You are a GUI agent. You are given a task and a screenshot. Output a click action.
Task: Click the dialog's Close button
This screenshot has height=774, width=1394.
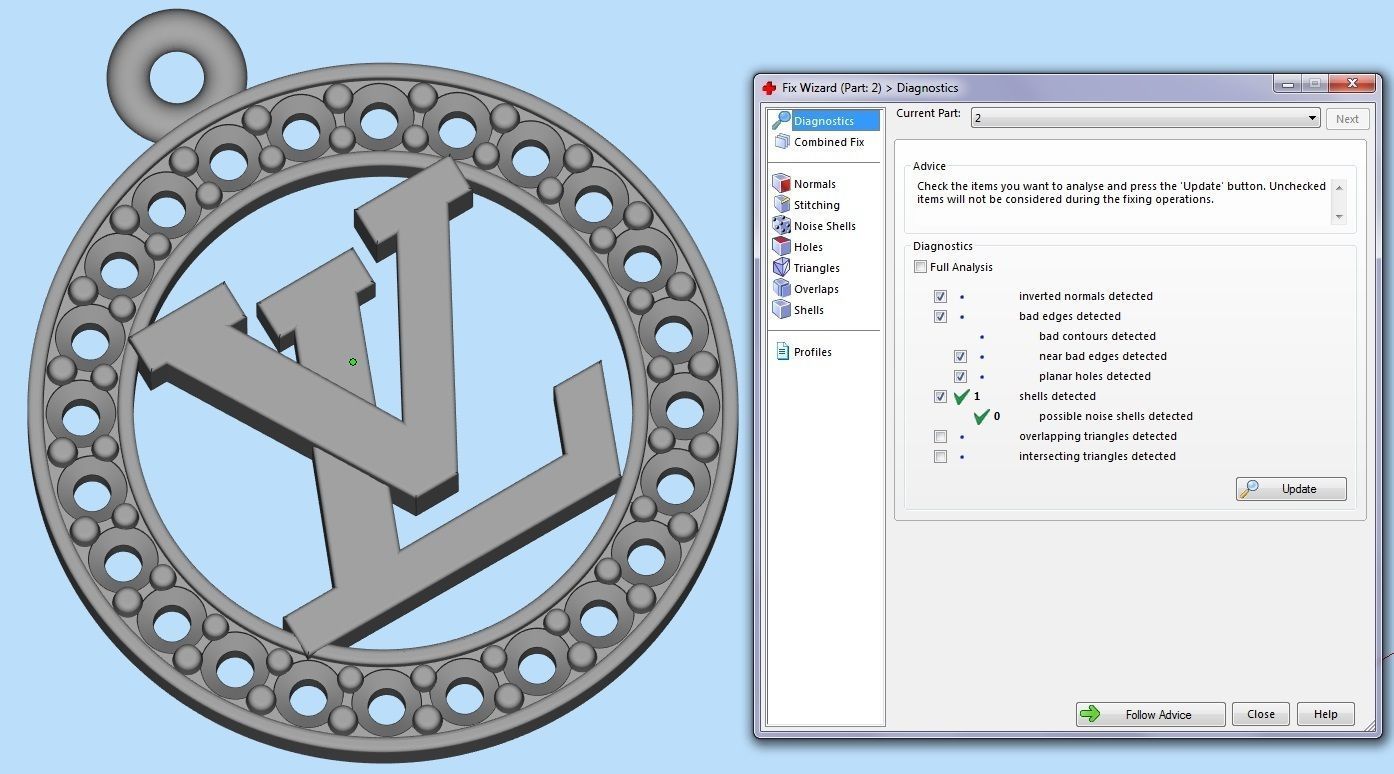[x=1261, y=714]
